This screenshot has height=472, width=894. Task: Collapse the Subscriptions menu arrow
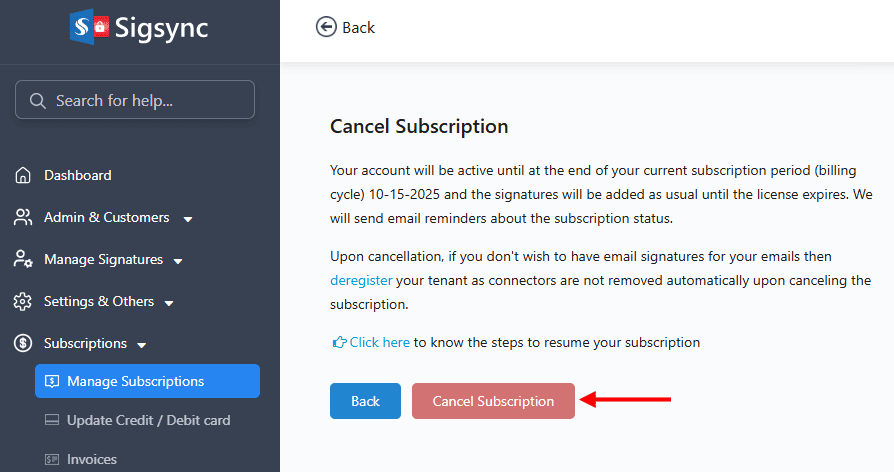[142, 345]
